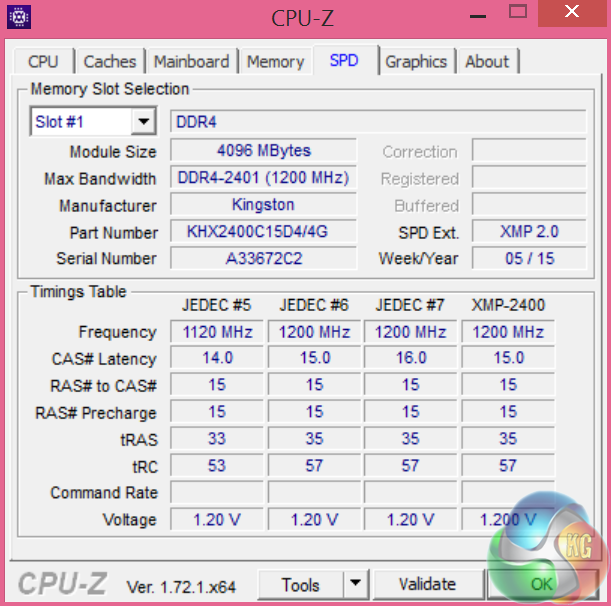Click the 05 / 15 Week/Year value

click(x=529, y=258)
